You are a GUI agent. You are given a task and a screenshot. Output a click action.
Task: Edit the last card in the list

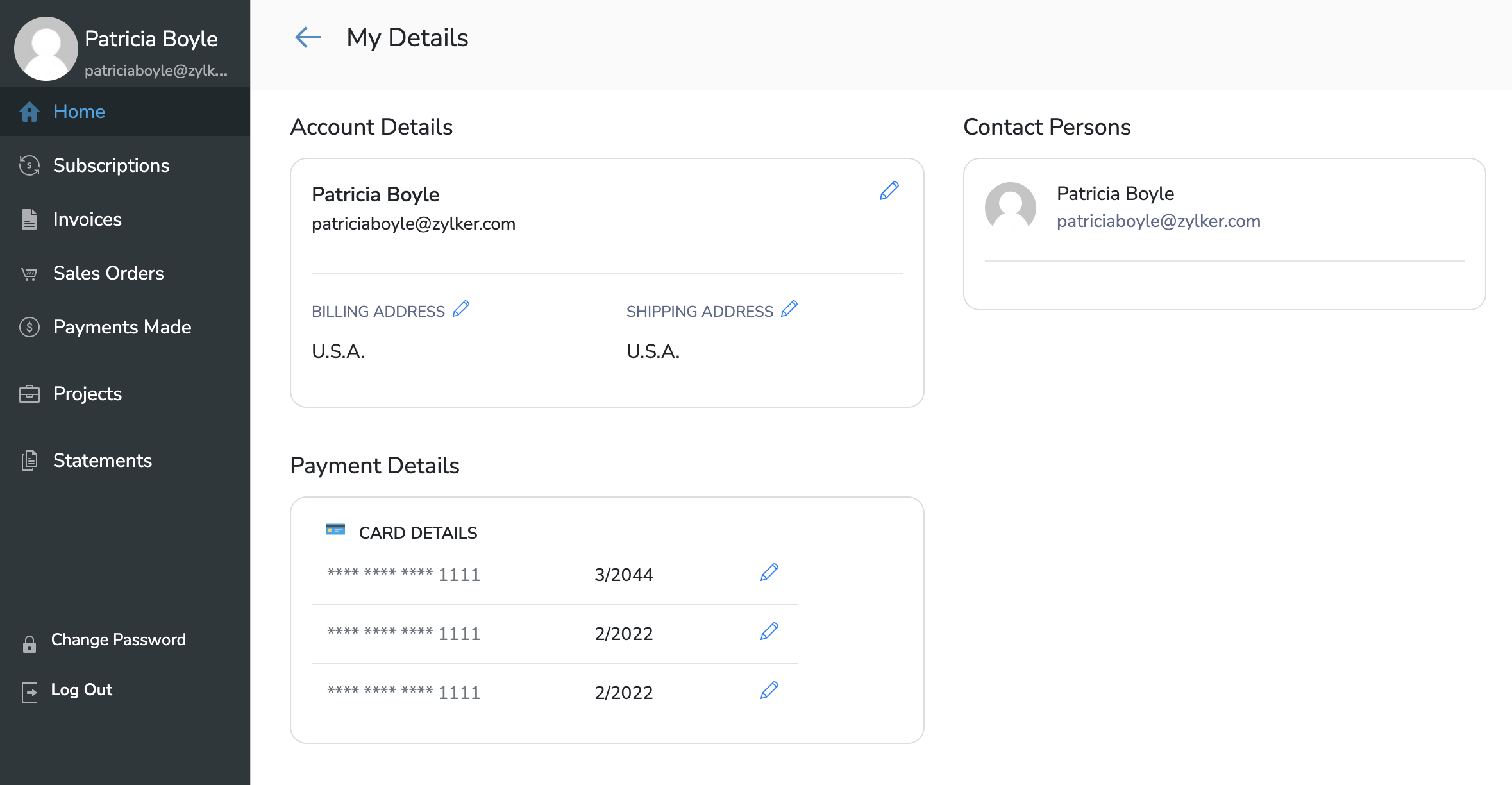point(769,690)
